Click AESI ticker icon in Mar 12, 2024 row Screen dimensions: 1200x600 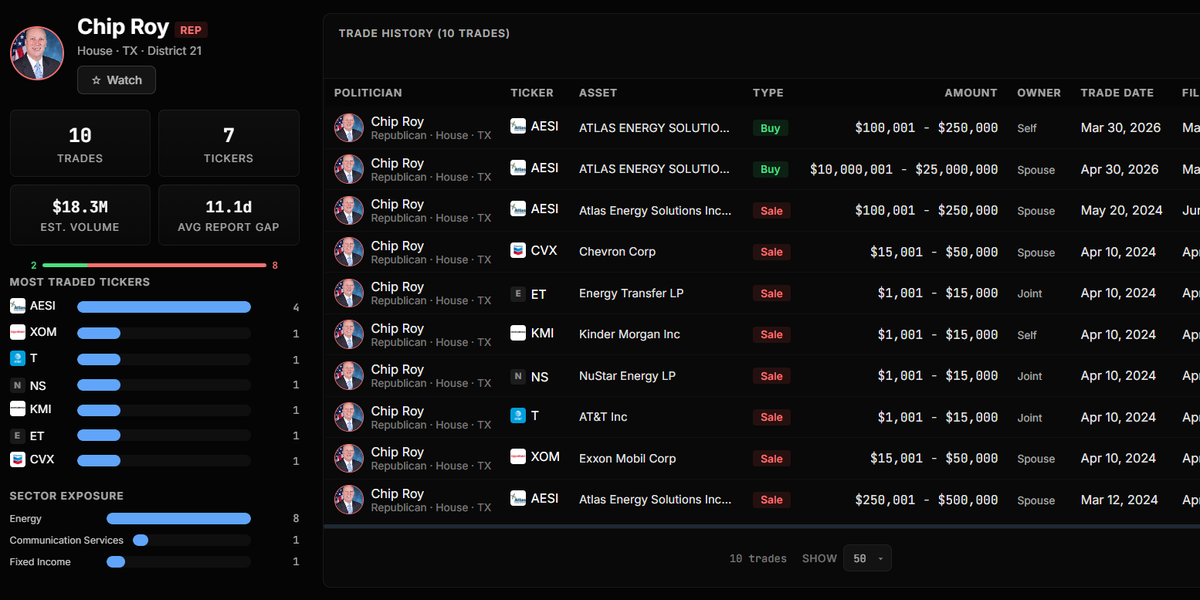pos(518,499)
